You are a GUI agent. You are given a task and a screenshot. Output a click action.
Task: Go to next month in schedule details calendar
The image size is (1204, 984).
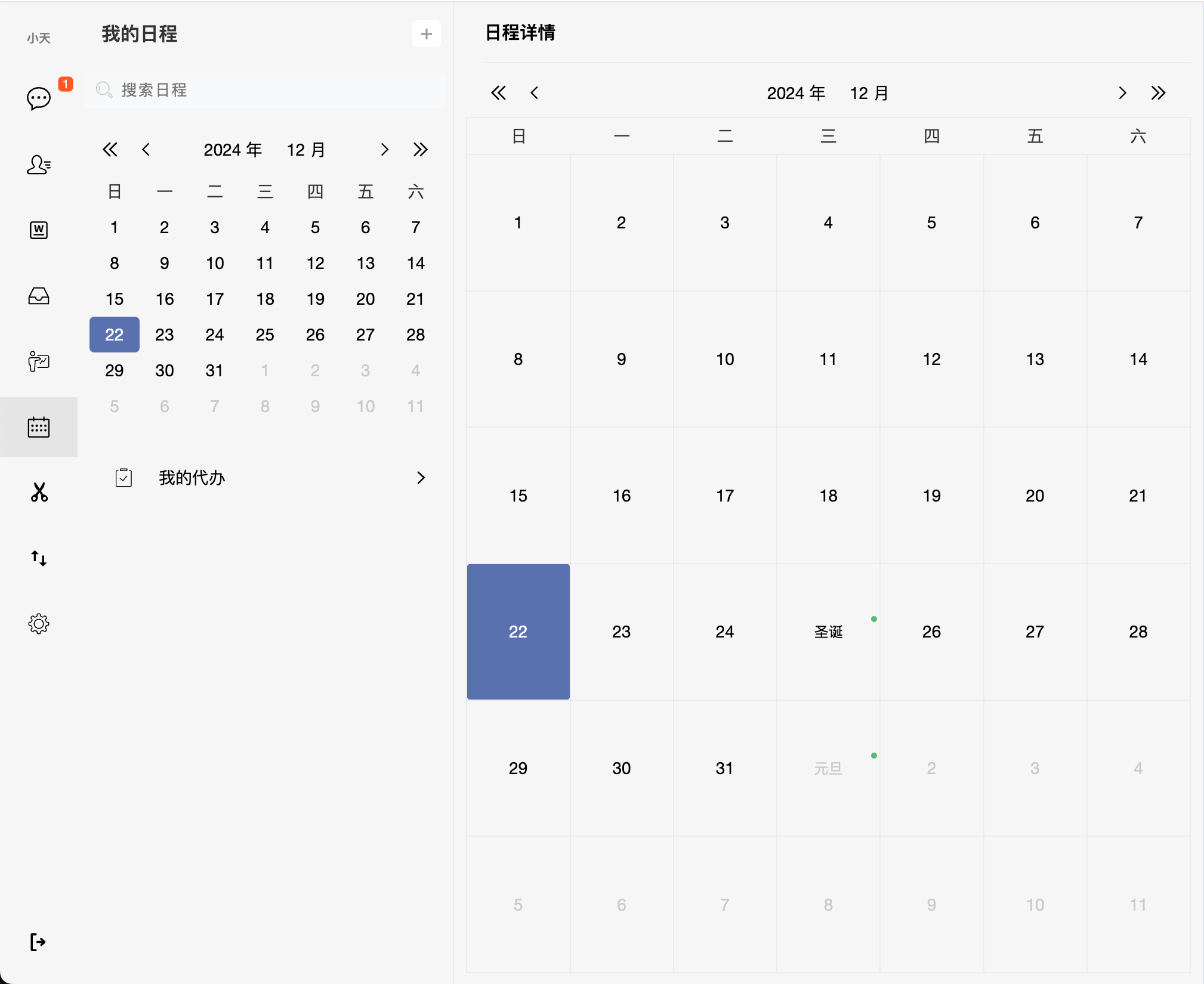coord(1122,93)
